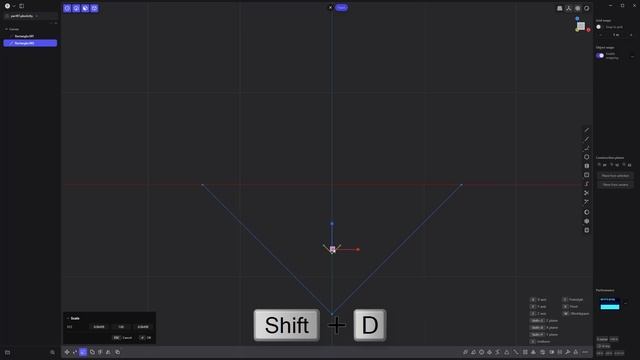Click the red X-axis gizmo handle
This screenshot has height=360, width=640.
tap(358, 249)
